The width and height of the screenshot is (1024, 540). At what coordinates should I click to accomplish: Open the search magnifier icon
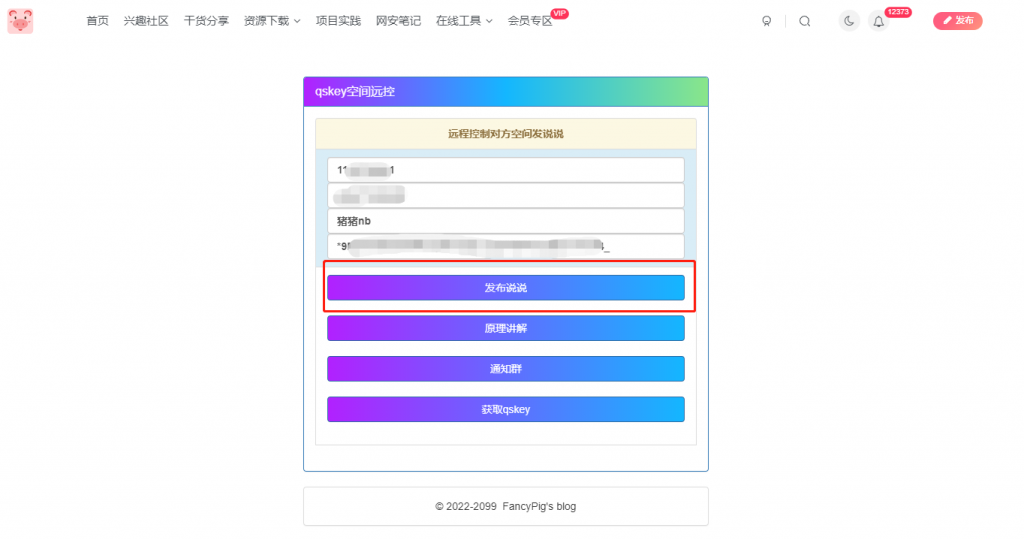pyautogui.click(x=805, y=21)
